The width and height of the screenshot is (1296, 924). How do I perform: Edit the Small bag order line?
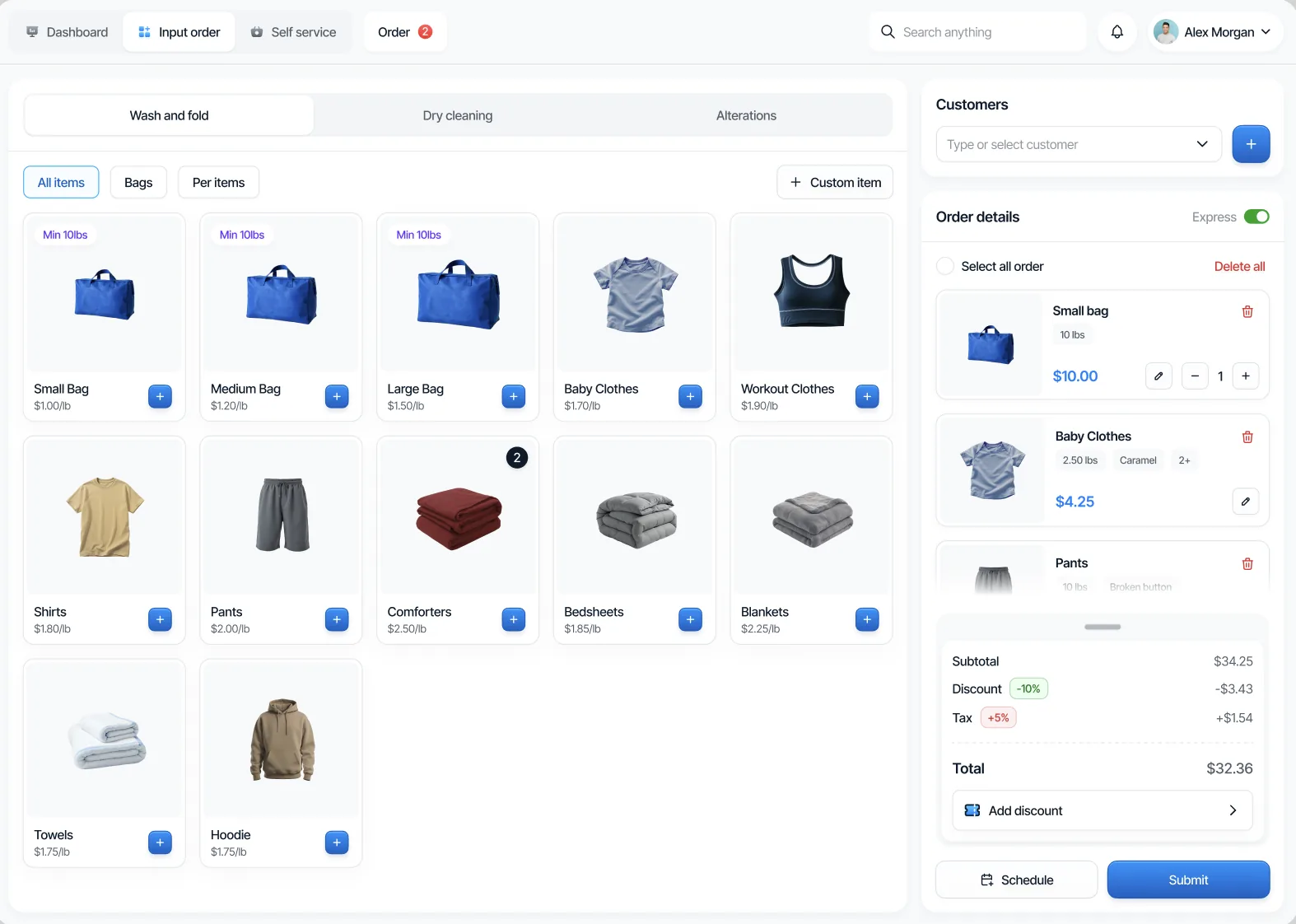click(1158, 376)
